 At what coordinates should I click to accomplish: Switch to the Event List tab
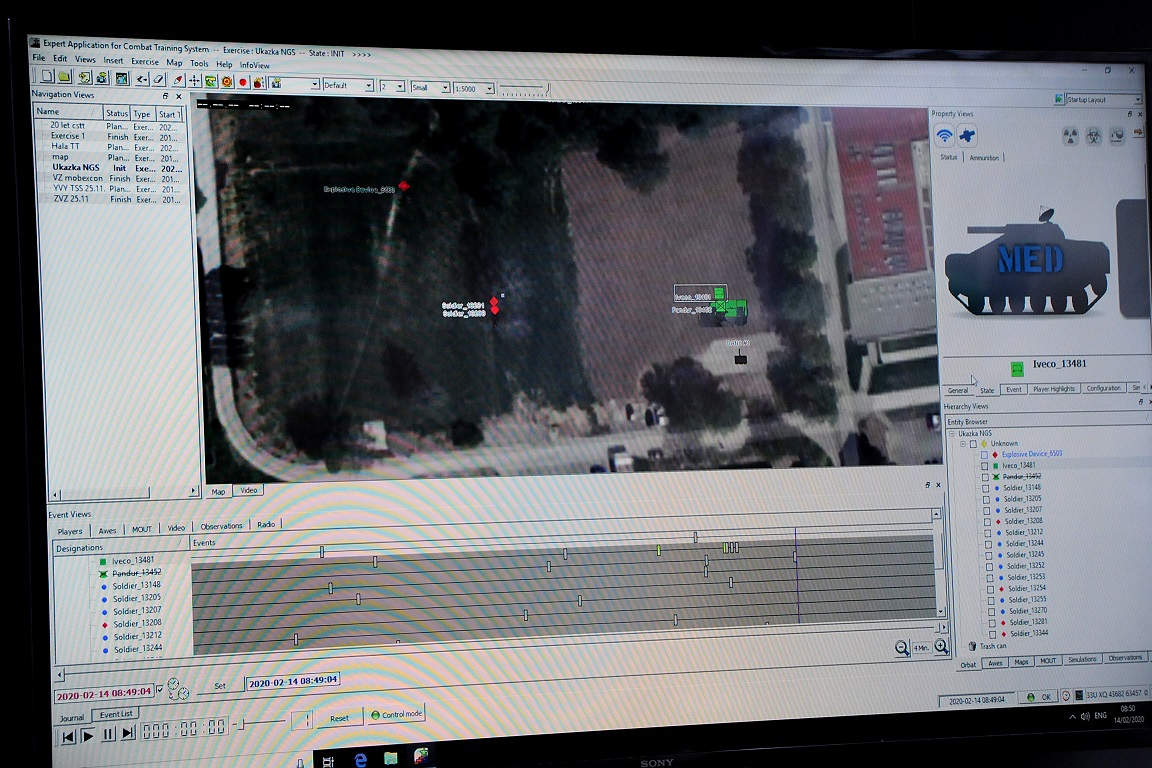pyautogui.click(x=116, y=714)
